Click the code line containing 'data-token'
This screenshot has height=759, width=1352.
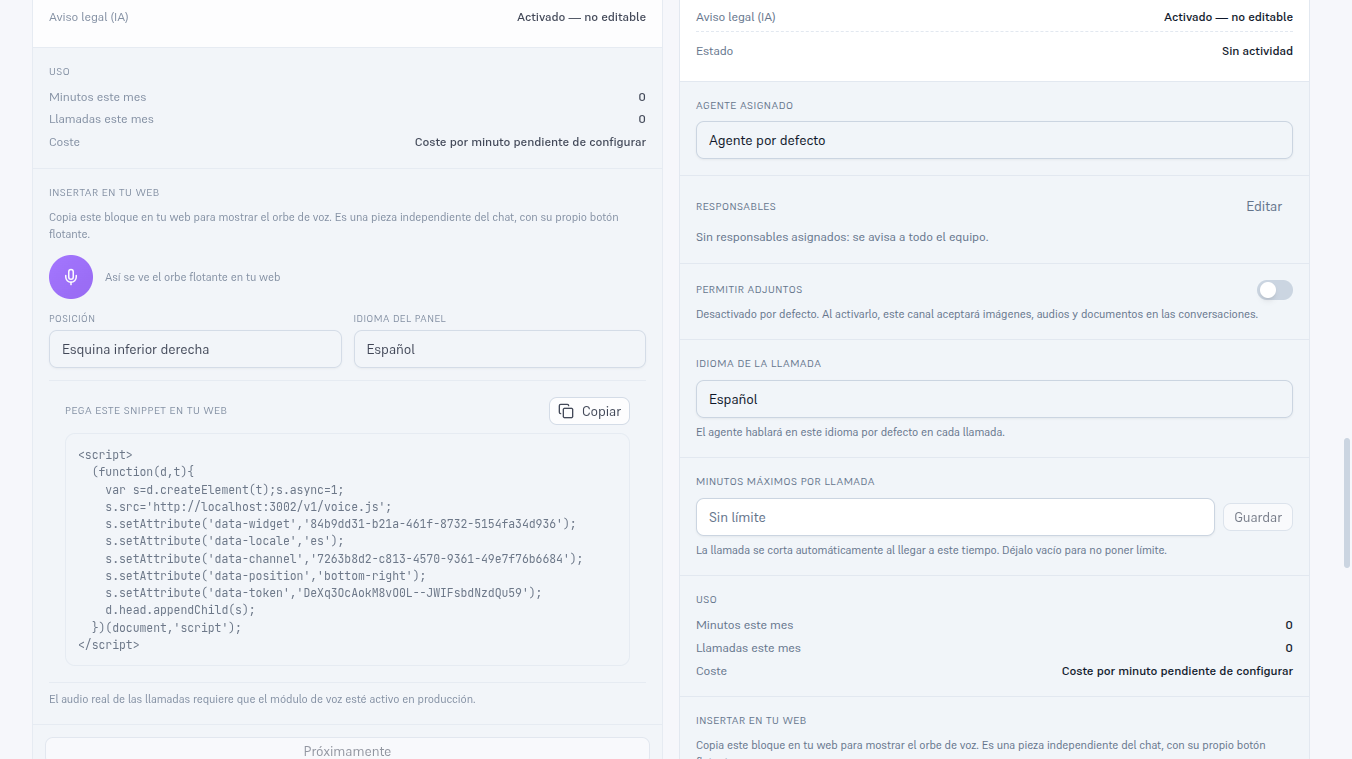click(324, 593)
